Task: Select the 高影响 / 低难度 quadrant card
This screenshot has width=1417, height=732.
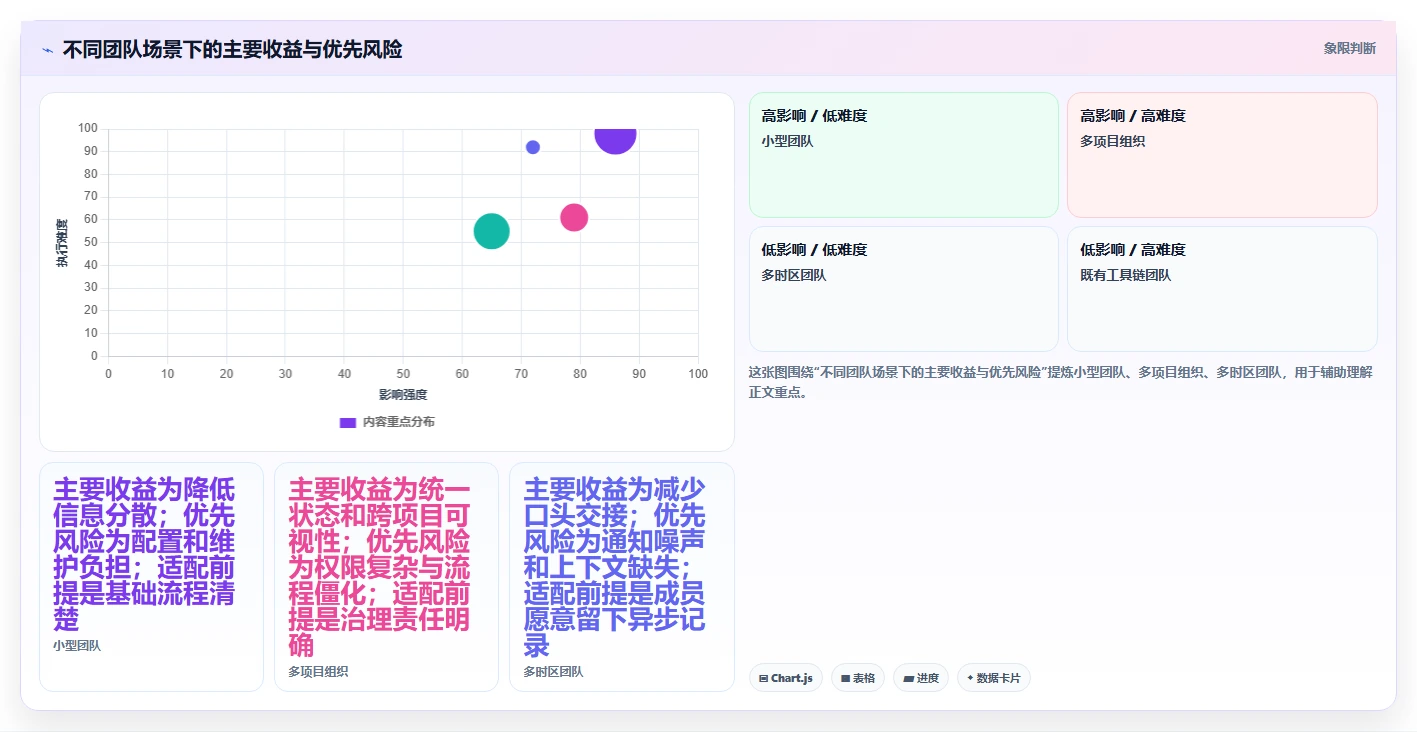Action: [x=903, y=155]
